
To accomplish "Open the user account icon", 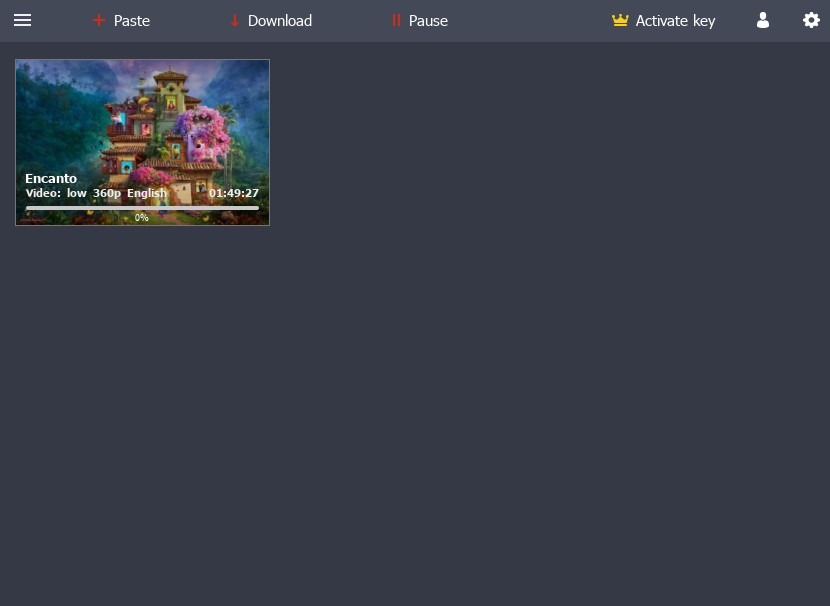I will pyautogui.click(x=763, y=21).
